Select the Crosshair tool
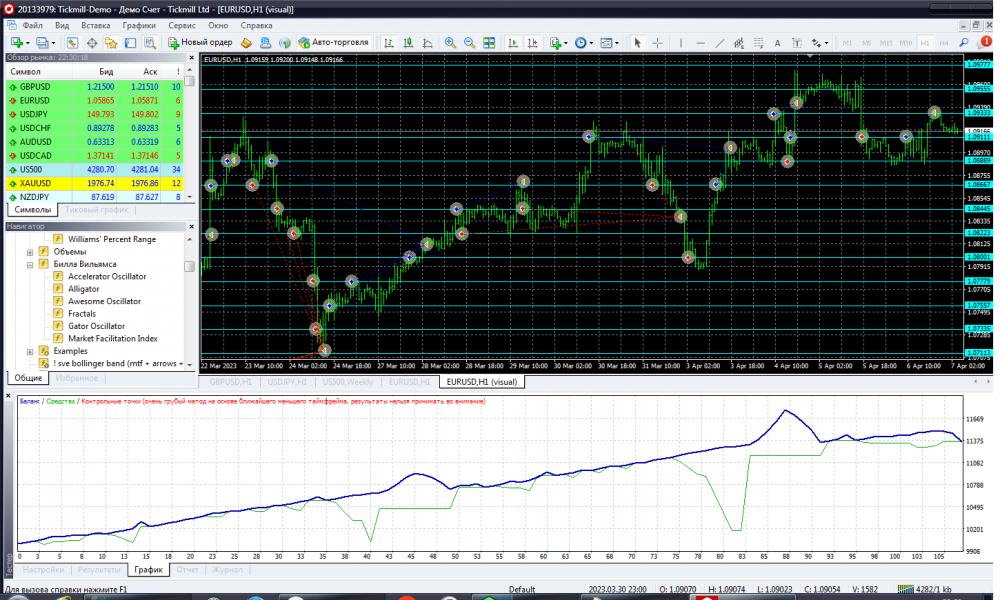This screenshot has height=600, width=1000. point(658,43)
